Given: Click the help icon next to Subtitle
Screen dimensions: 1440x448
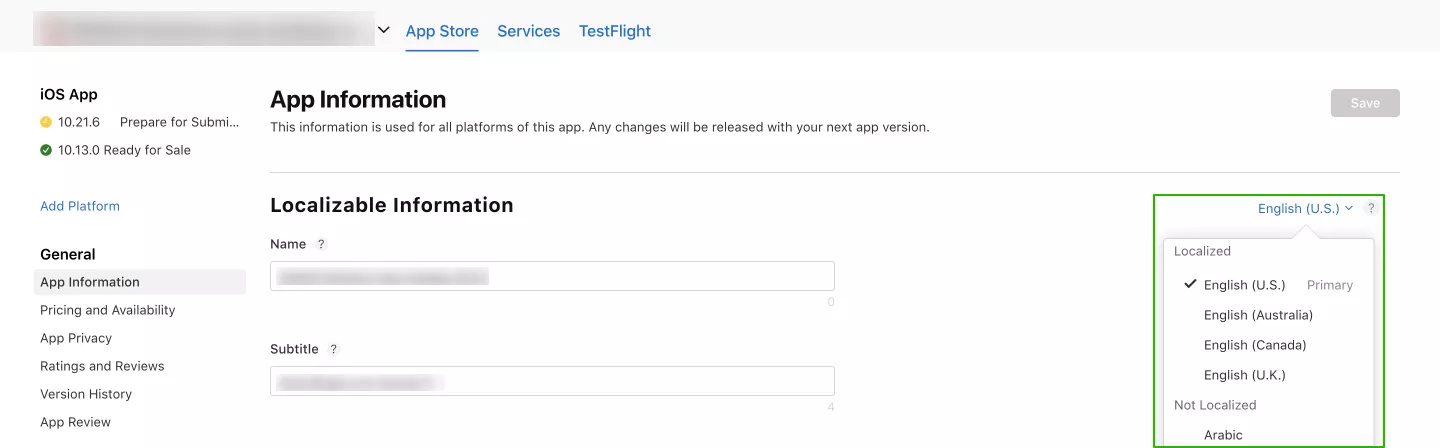Looking at the screenshot, I should click(334, 349).
